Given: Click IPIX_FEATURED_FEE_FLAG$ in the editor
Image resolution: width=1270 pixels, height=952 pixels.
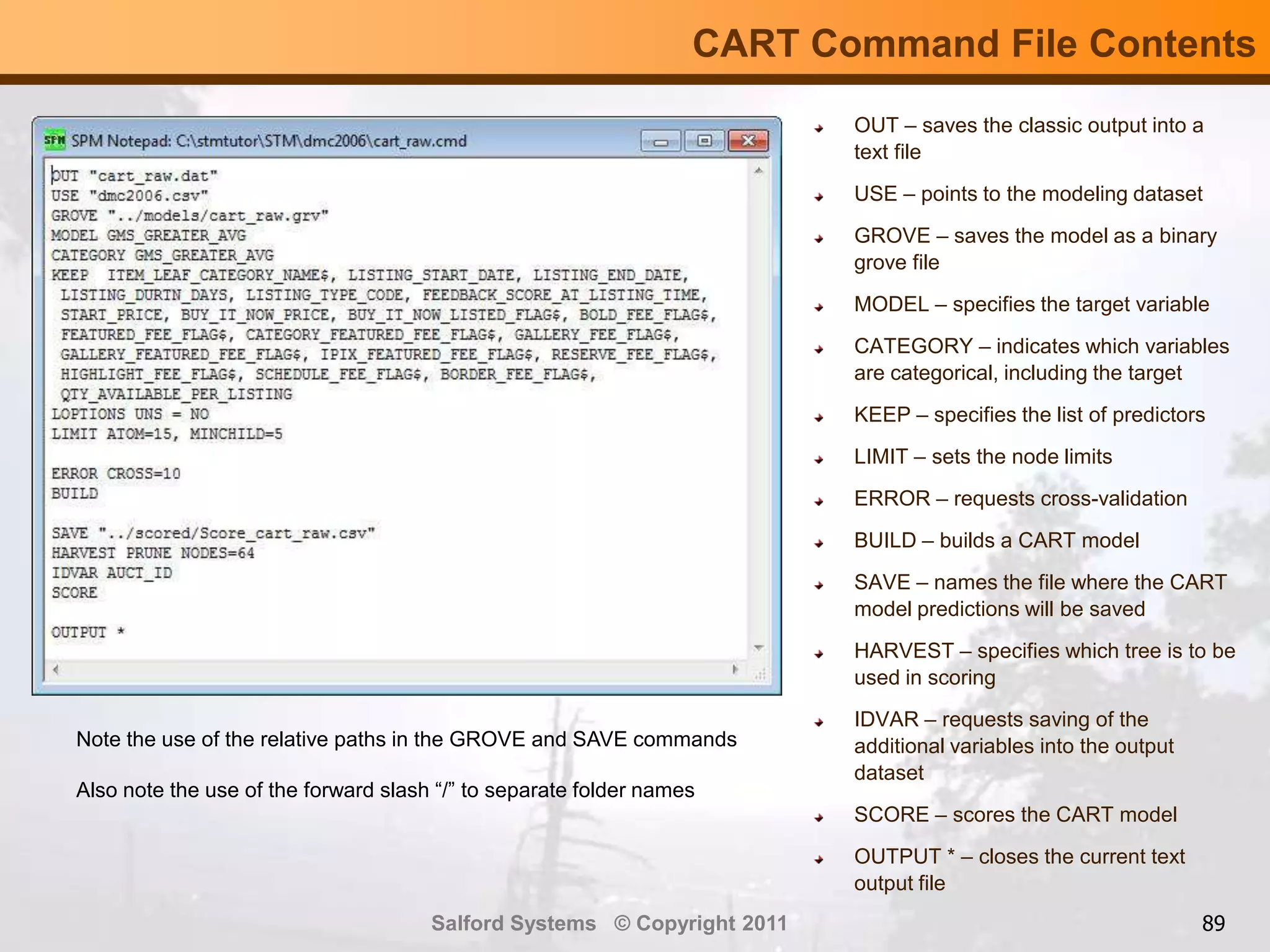Looking at the screenshot, I should 427,355.
